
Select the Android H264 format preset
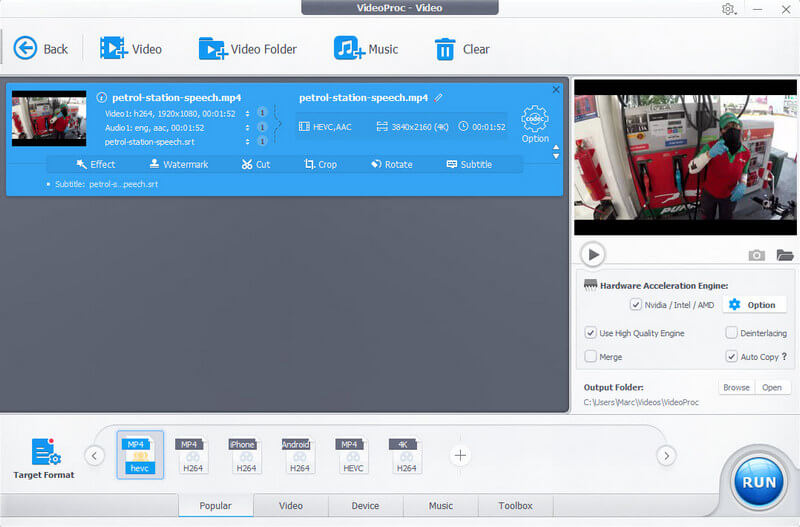point(299,455)
